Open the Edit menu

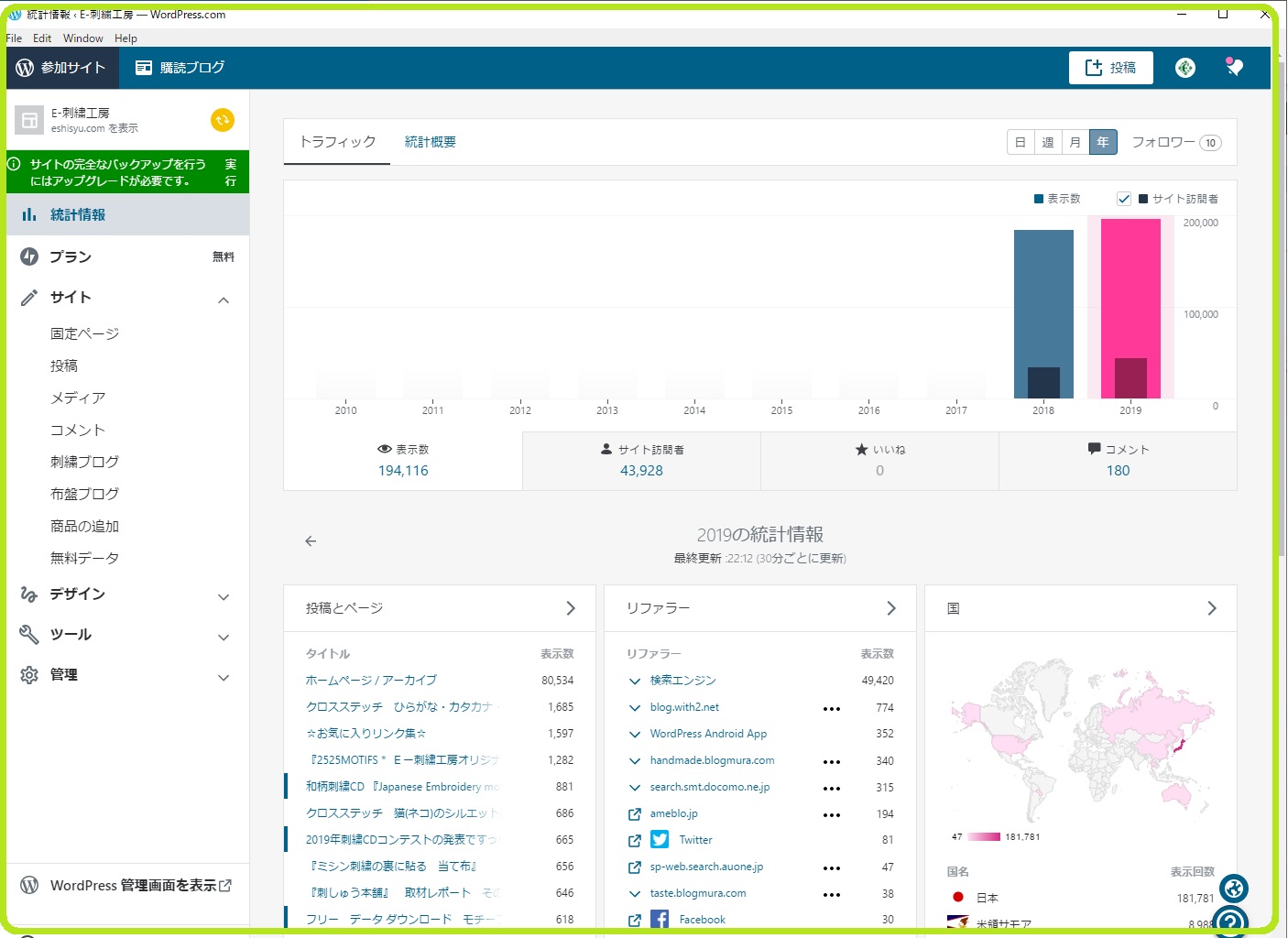(42, 38)
